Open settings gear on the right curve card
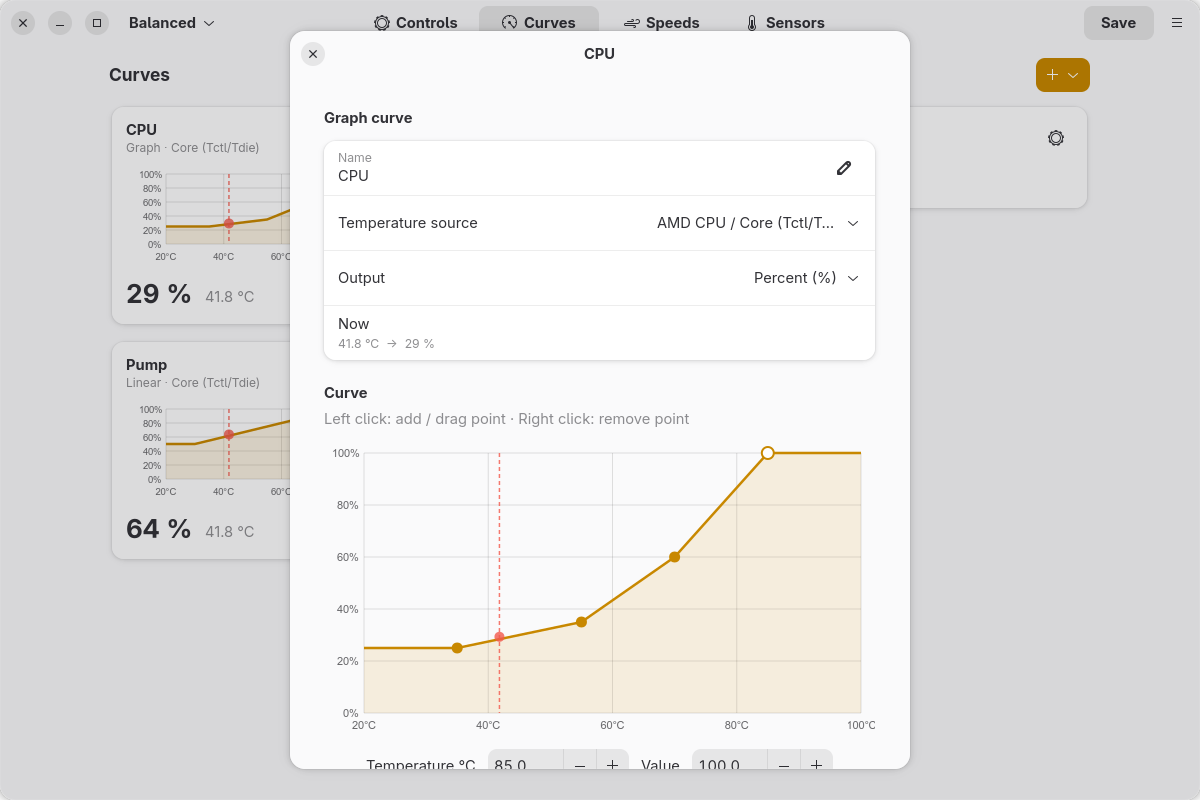This screenshot has height=800, width=1200. coord(1056,138)
